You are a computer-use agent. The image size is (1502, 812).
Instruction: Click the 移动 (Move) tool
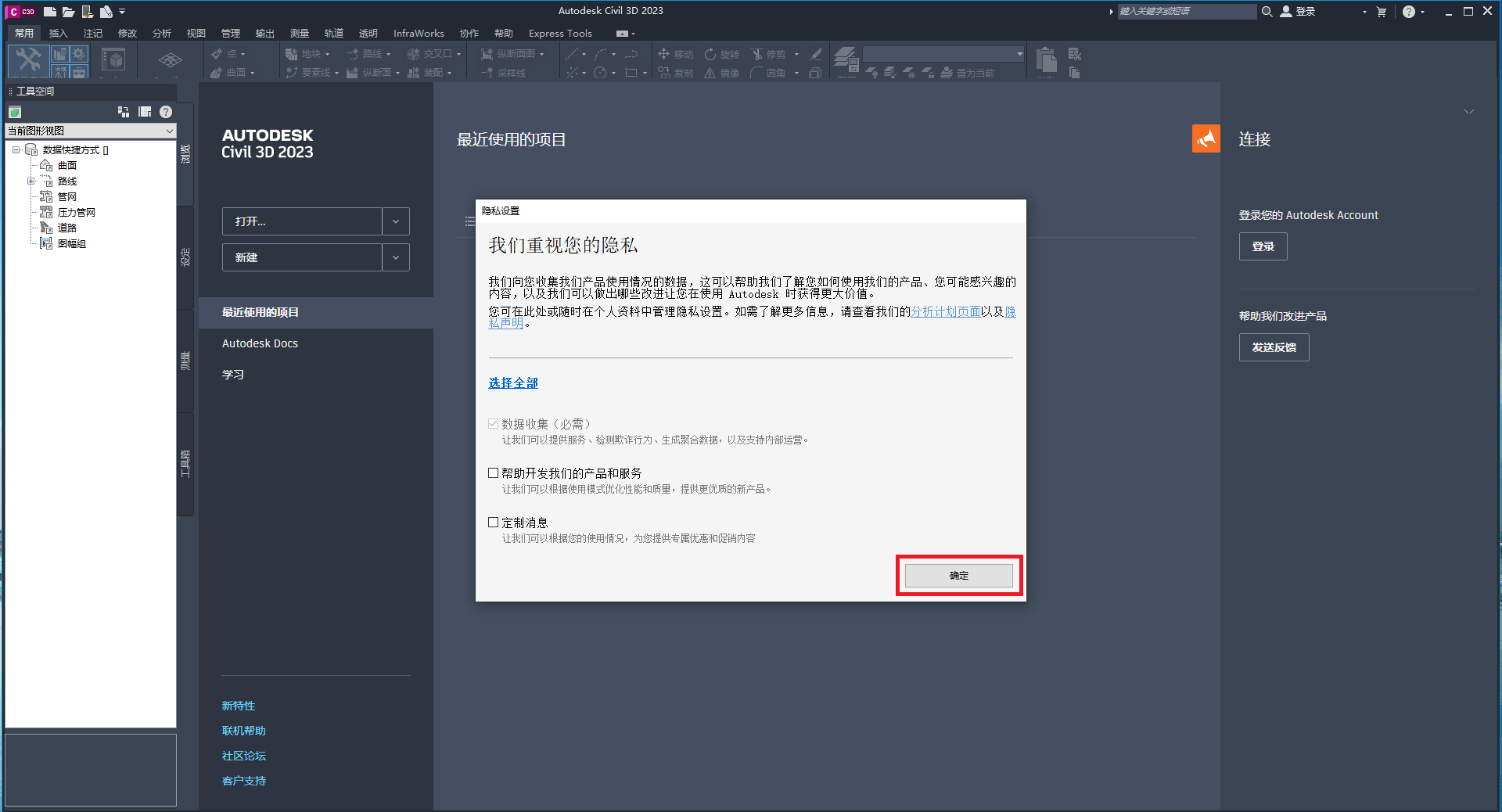coord(677,54)
